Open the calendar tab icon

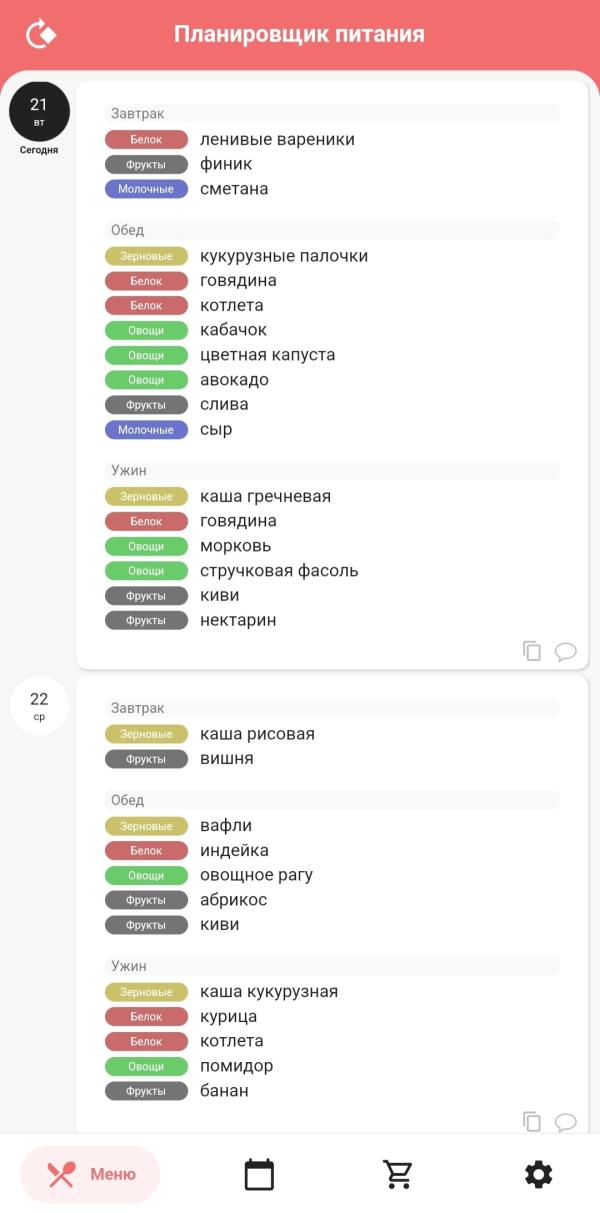click(x=259, y=1174)
